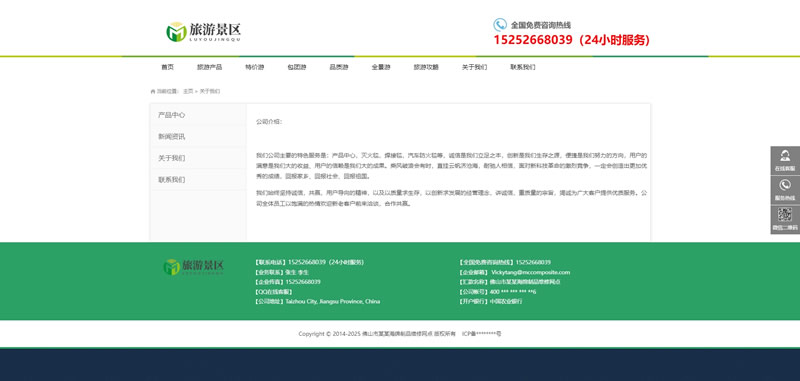
Task: Click the footer 企业传真 line
Action: pos(287,282)
